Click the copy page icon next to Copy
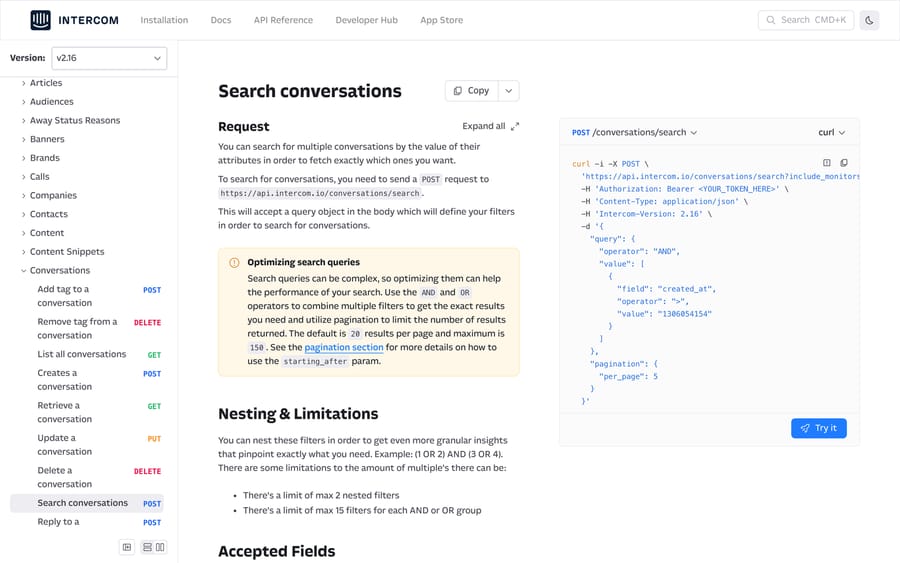Screen dimensions: 900x563 457,91
